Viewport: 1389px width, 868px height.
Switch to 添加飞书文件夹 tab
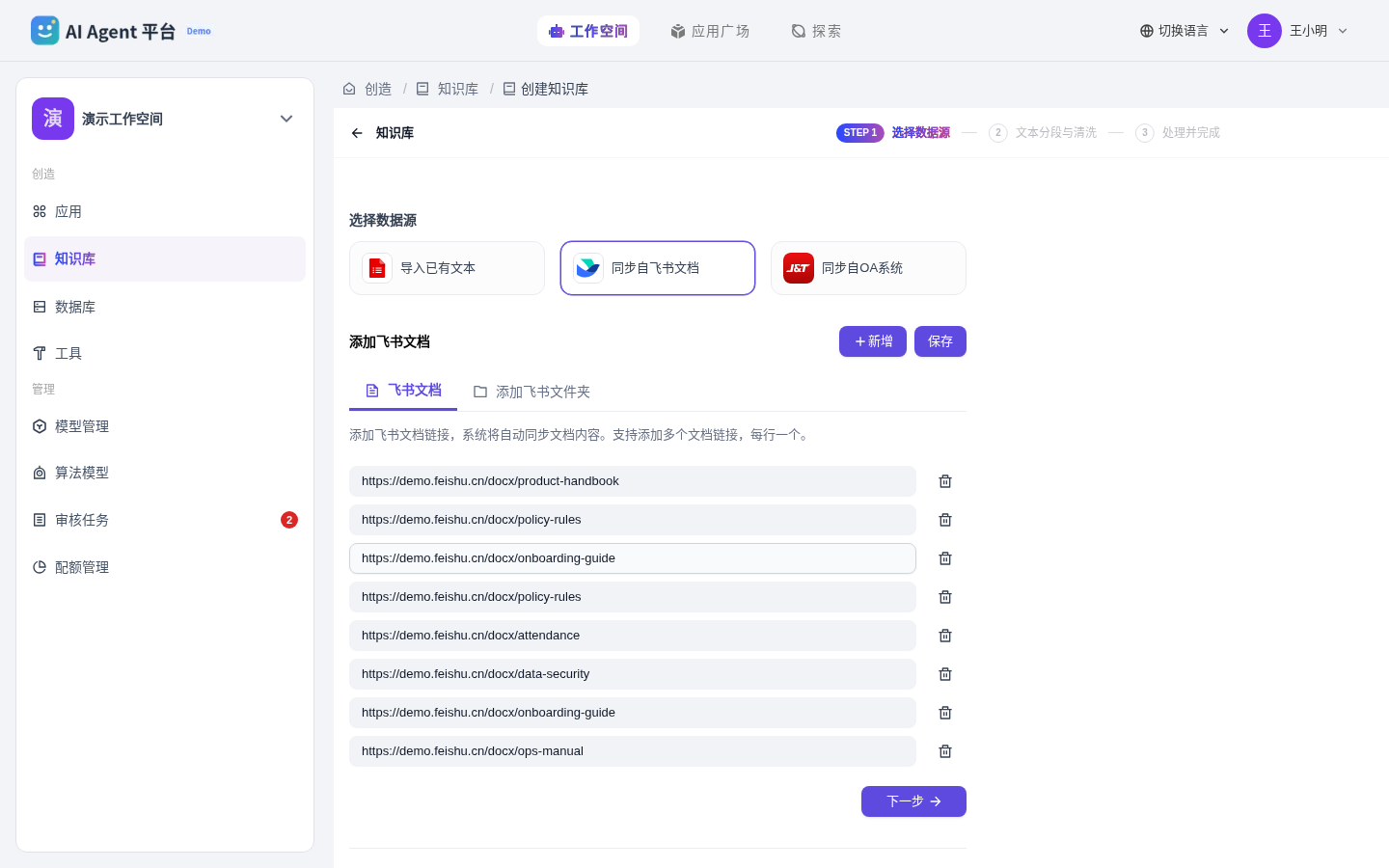pos(531,392)
